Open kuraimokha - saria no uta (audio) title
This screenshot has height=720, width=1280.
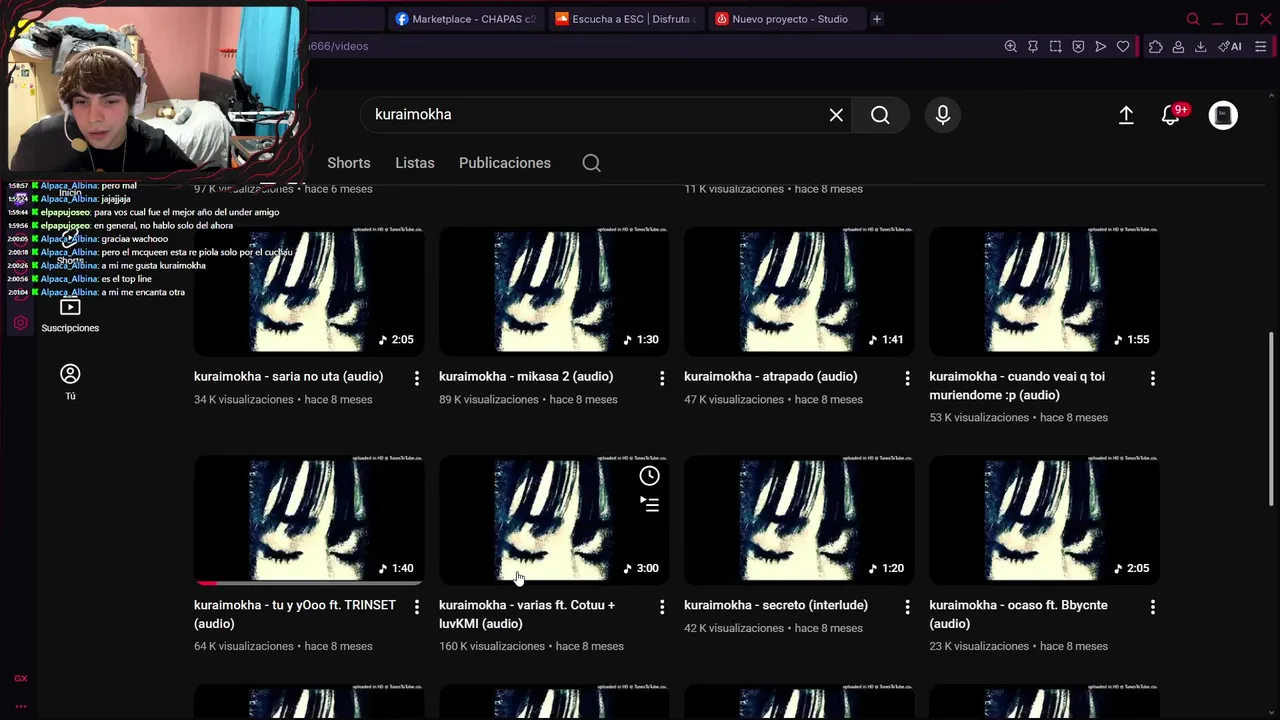[x=289, y=377]
